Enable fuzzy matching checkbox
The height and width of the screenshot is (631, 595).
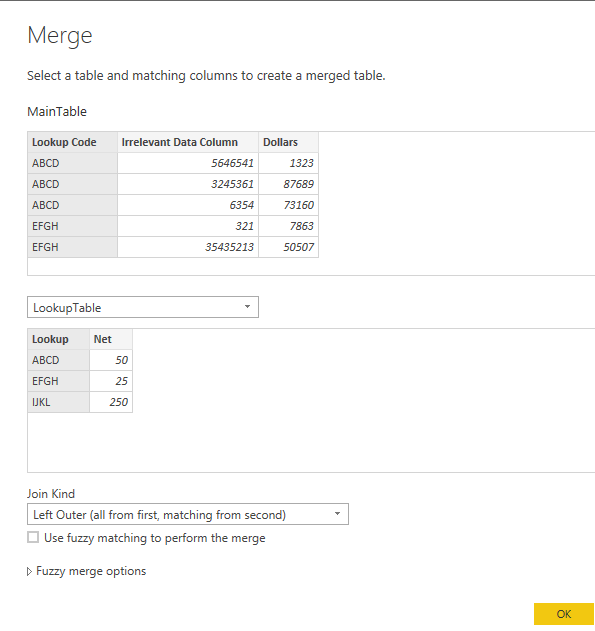pos(33,537)
